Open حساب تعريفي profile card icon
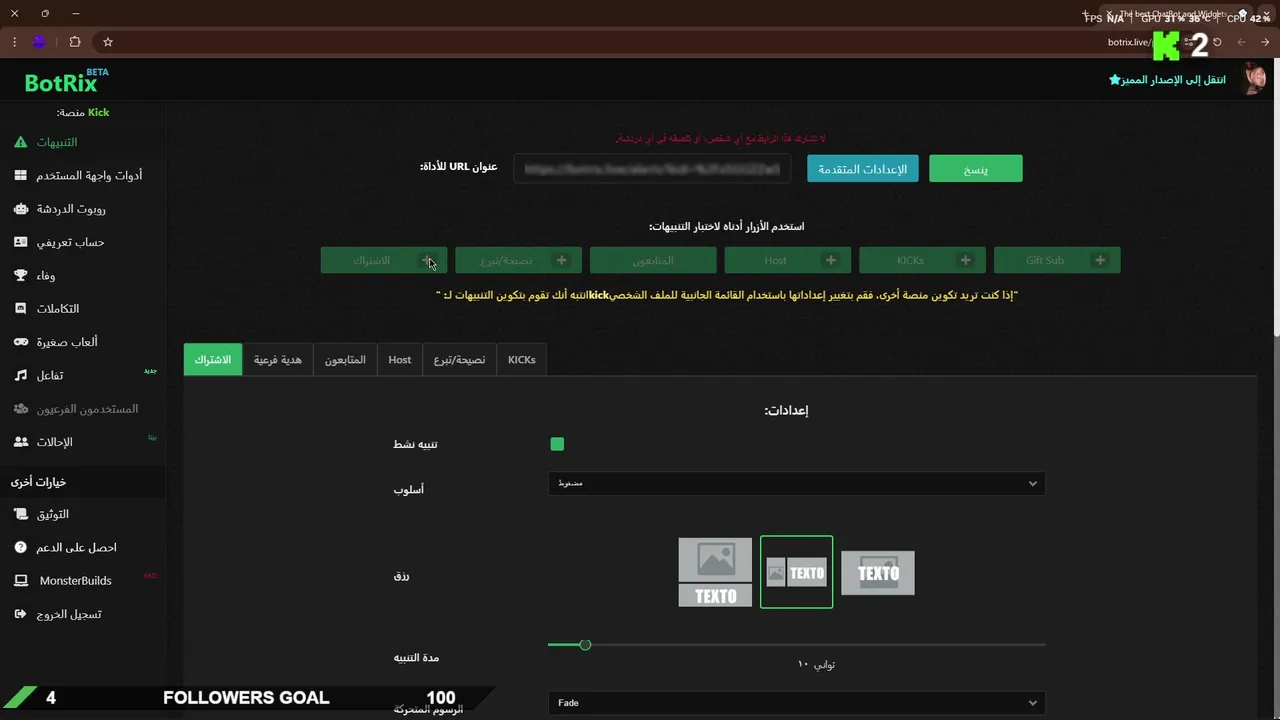The height and width of the screenshot is (720, 1280). 20,242
